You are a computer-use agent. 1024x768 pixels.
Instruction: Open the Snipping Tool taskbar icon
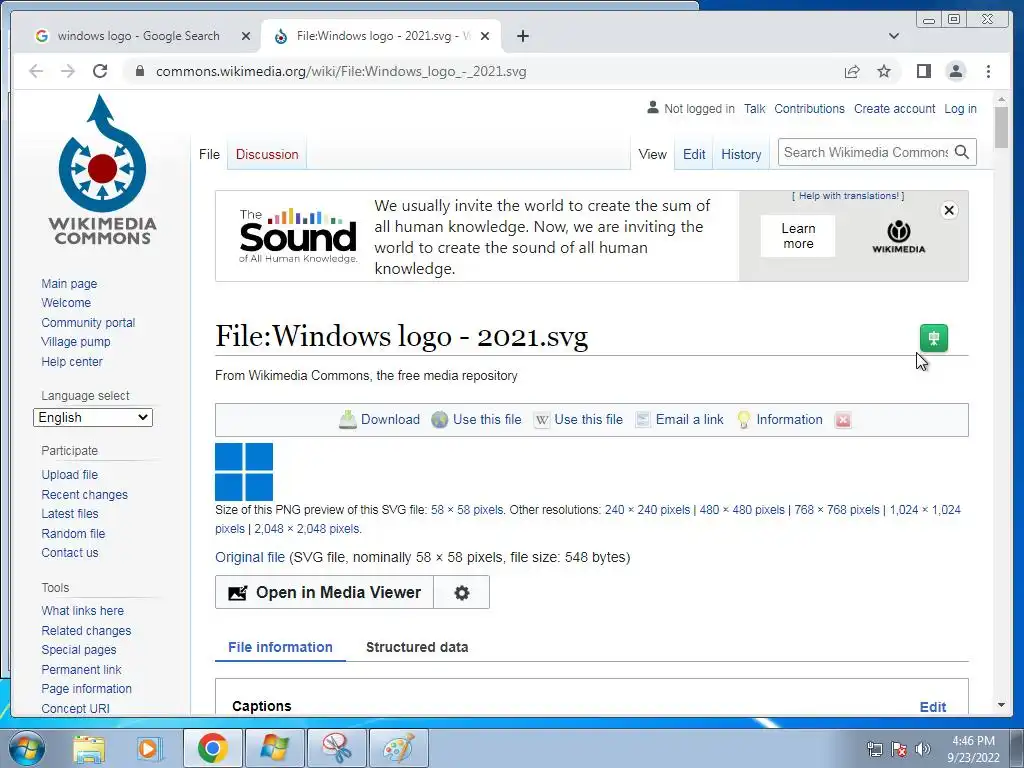(x=337, y=748)
